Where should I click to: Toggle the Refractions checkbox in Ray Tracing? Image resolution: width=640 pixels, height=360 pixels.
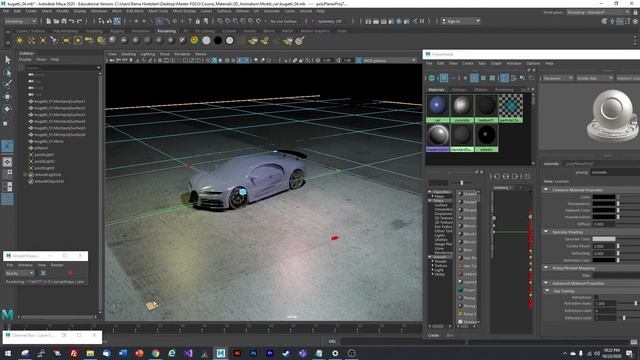(596, 297)
